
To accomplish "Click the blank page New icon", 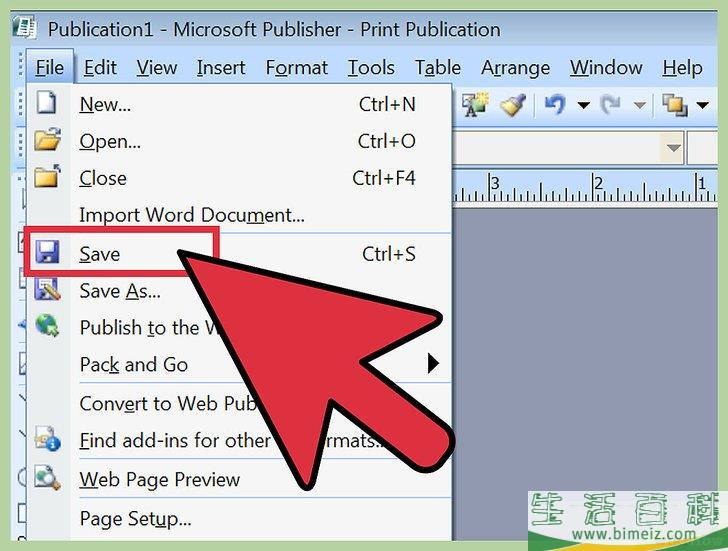I will 46,102.
